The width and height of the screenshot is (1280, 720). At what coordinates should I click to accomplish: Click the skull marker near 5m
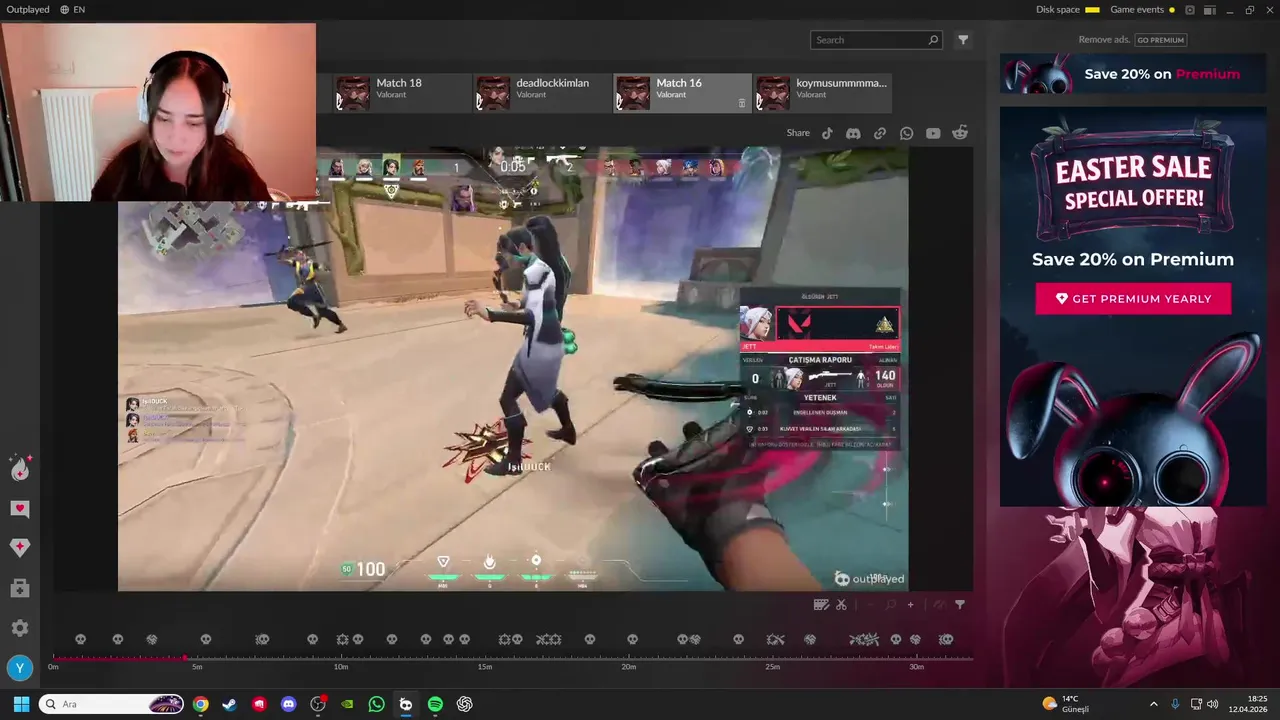click(206, 639)
